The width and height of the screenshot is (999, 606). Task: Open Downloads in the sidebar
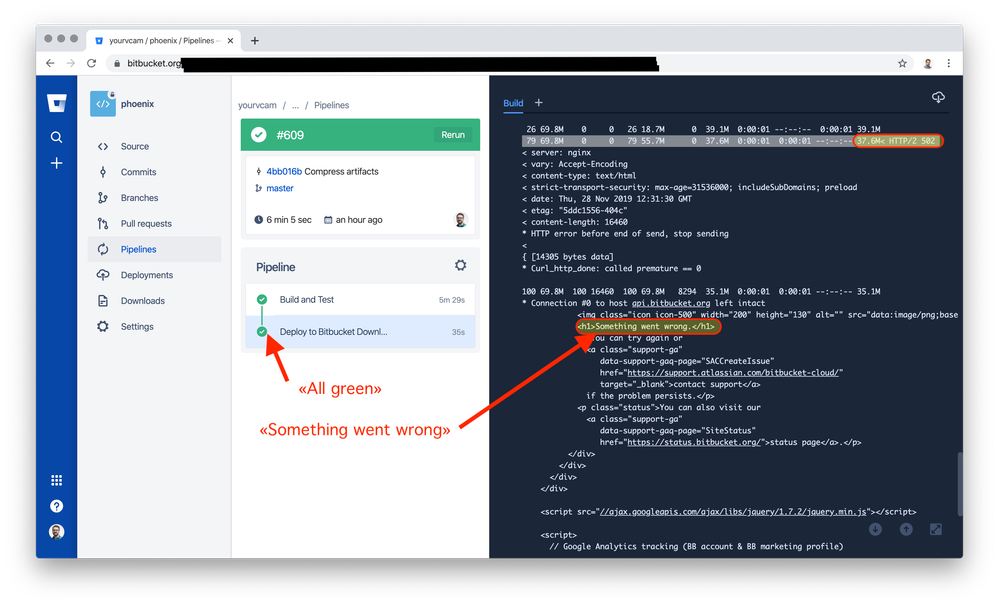click(154, 301)
